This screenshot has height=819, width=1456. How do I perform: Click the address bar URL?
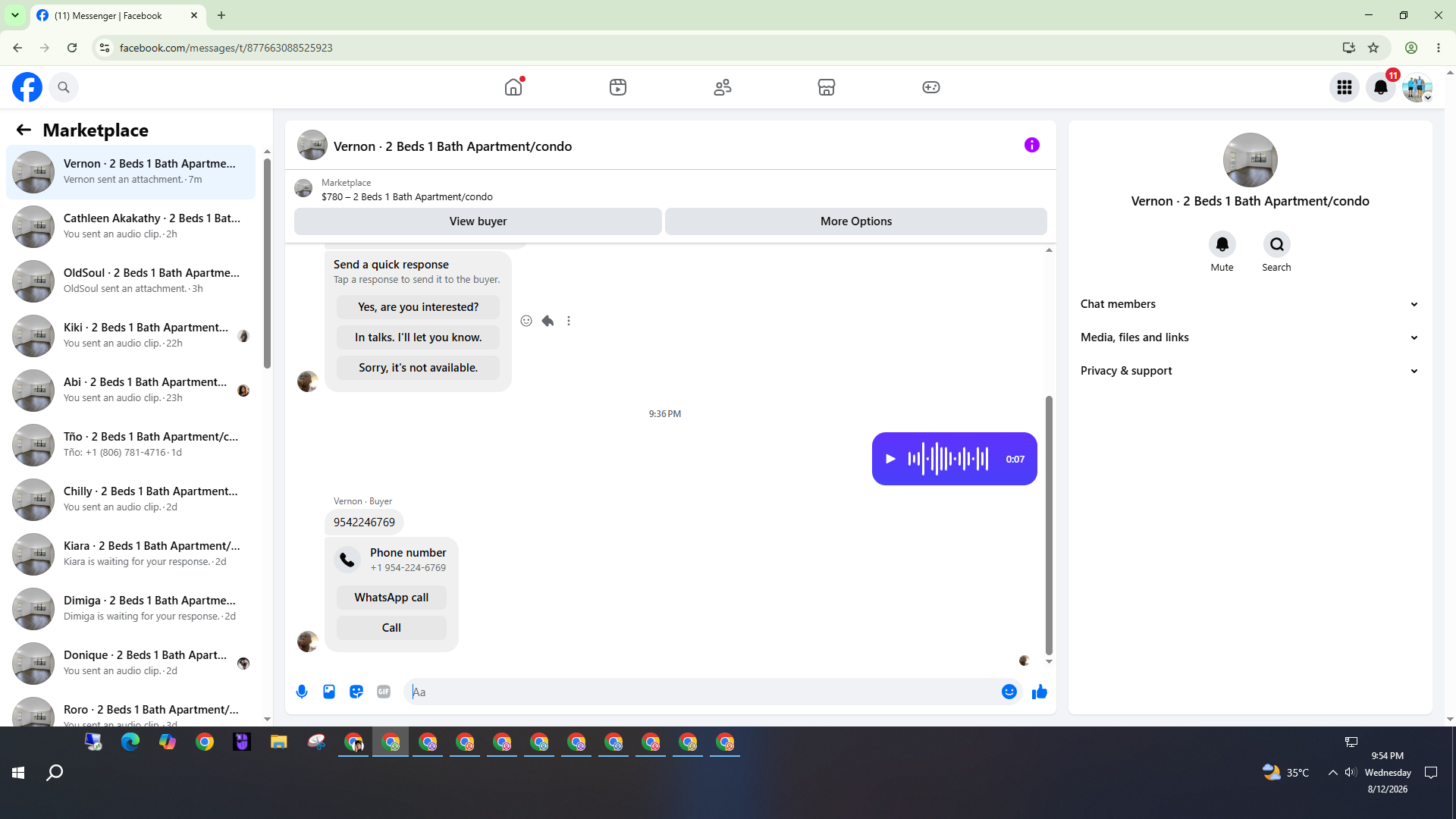click(226, 48)
